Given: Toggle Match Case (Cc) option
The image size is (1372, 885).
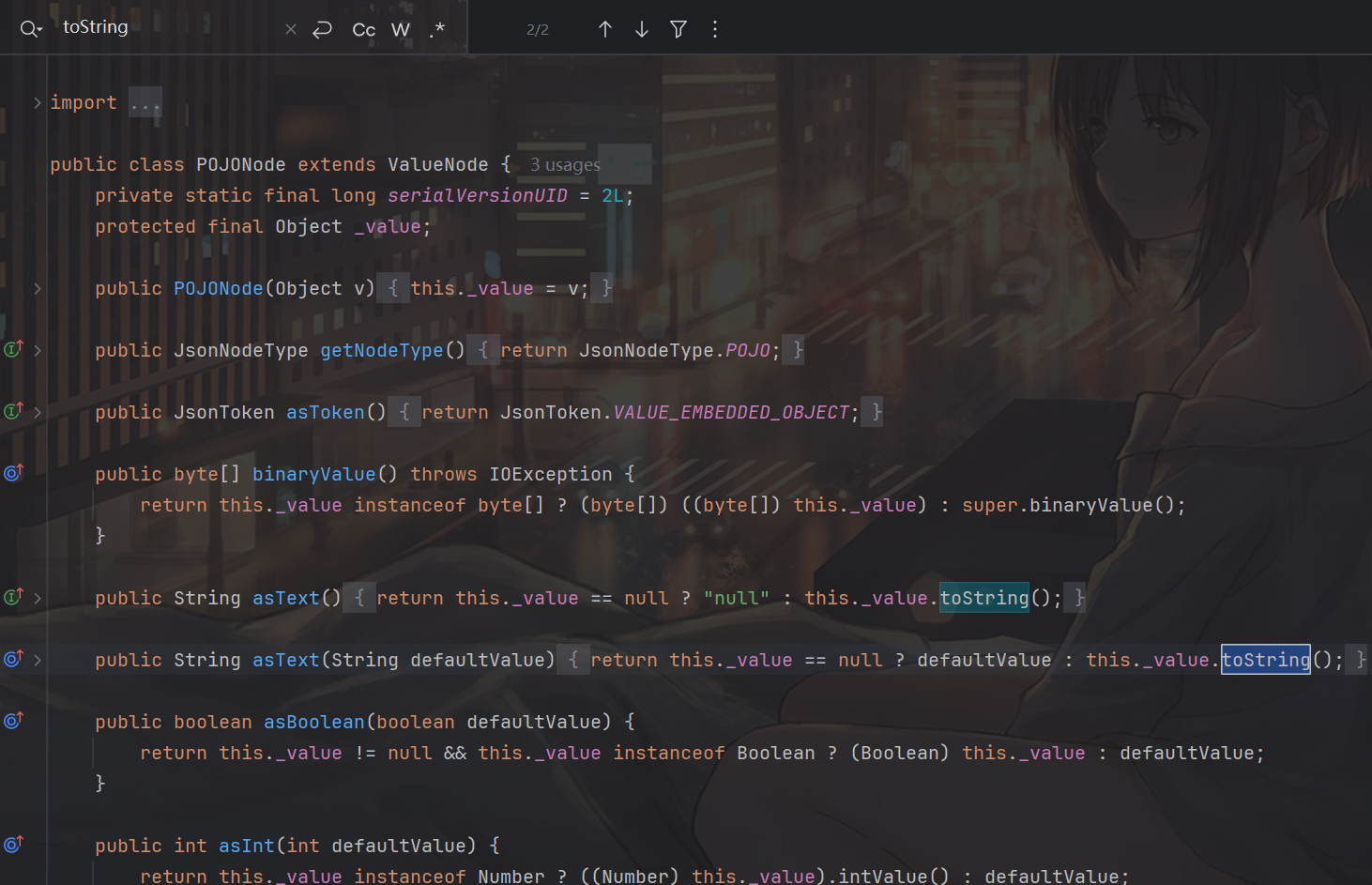Looking at the screenshot, I should tap(364, 30).
